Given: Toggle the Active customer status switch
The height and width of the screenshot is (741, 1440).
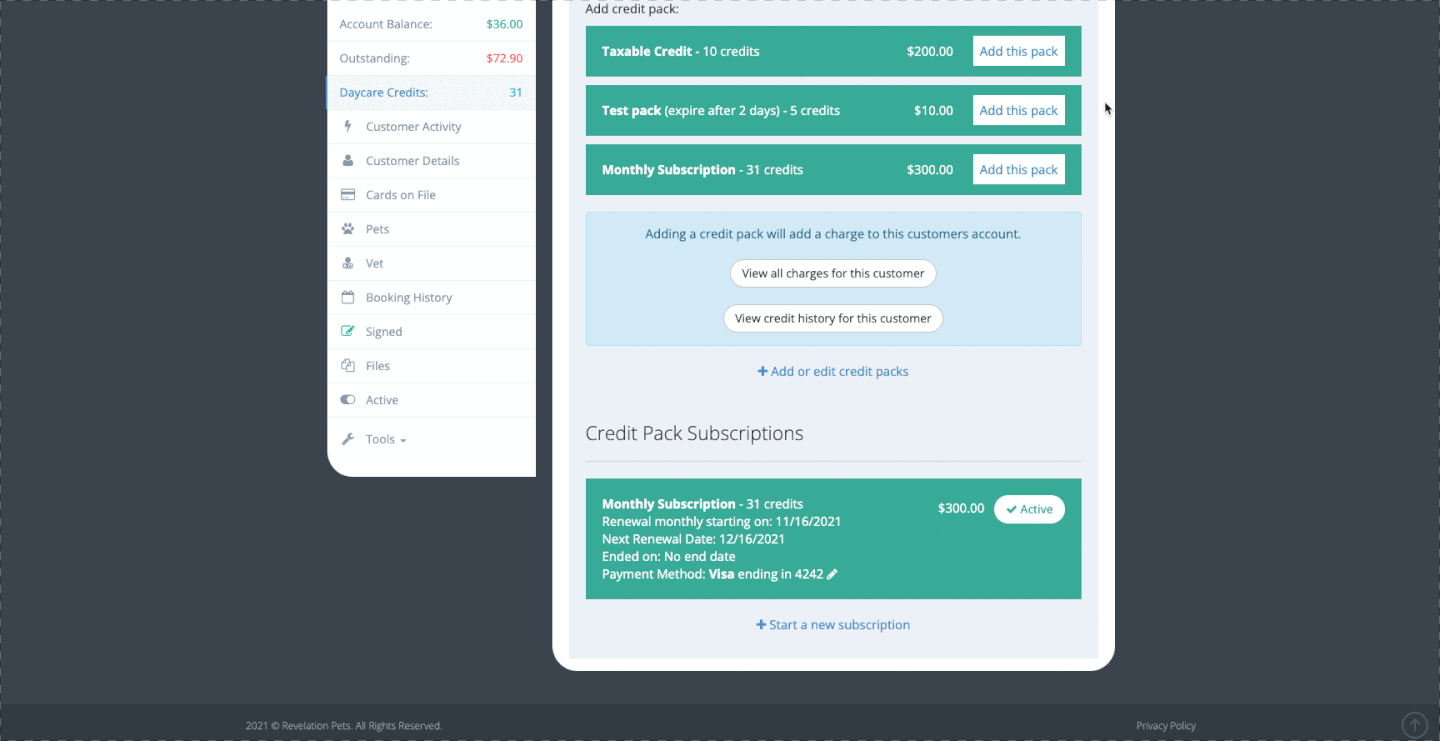Looking at the screenshot, I should point(348,399).
